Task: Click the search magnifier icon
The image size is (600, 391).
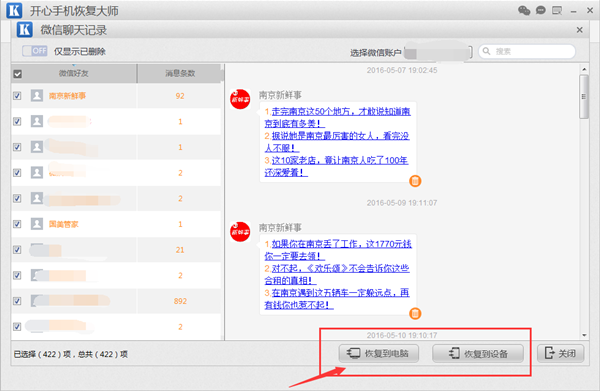Action: tap(486, 51)
